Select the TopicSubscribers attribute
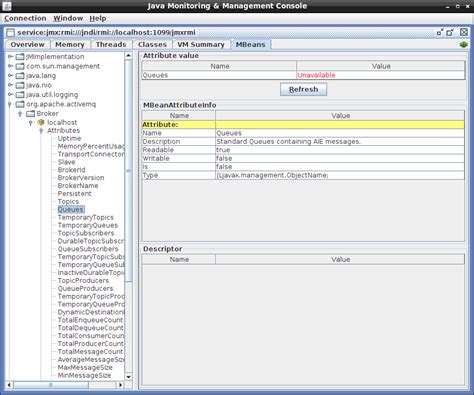 86,233
